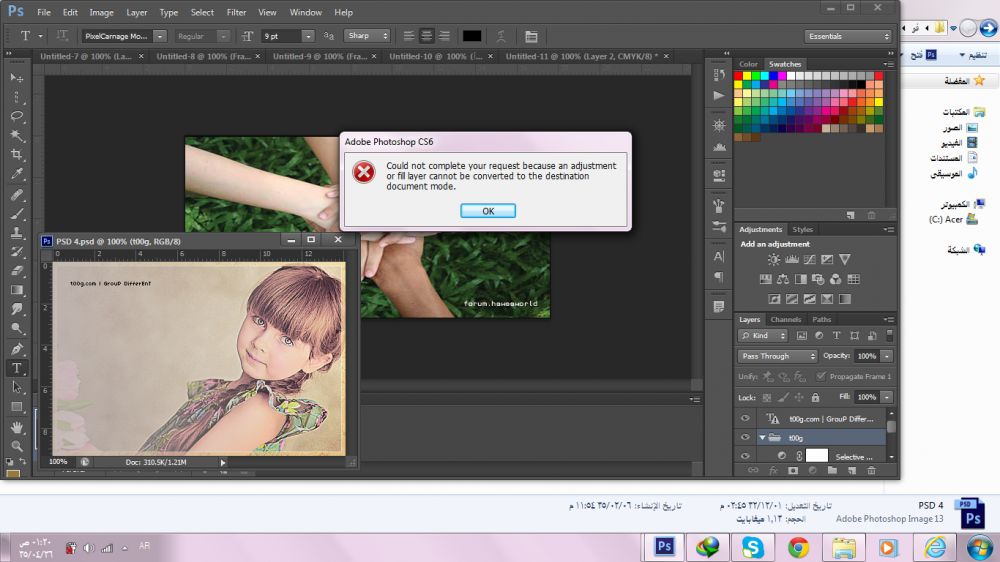Viewport: 1000px width, 562px height.
Task: Collapse the t00g layer group
Action: click(x=761, y=437)
